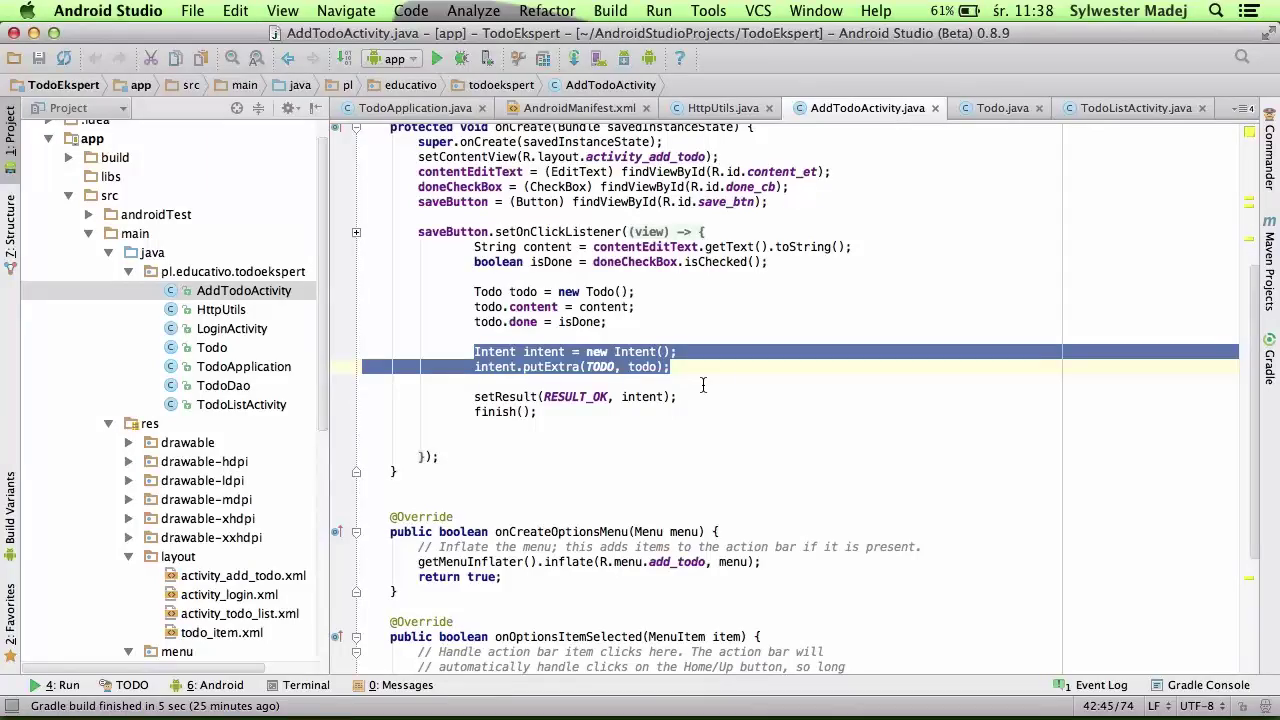The width and height of the screenshot is (1280, 720).
Task: Collapse the app module tree node
Action: 48,139
